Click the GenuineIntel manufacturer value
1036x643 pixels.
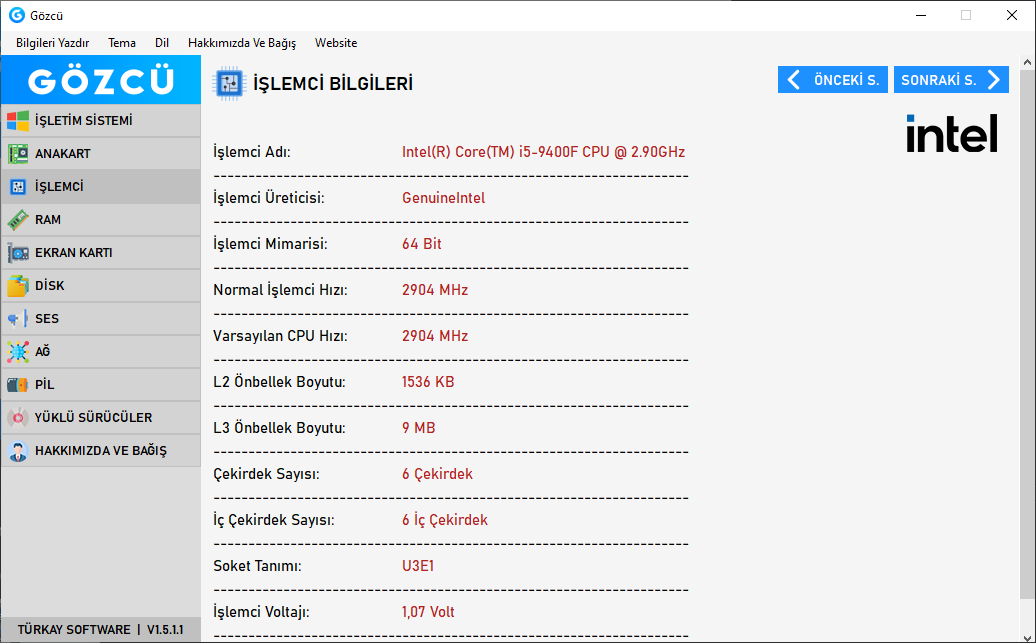[x=443, y=198]
